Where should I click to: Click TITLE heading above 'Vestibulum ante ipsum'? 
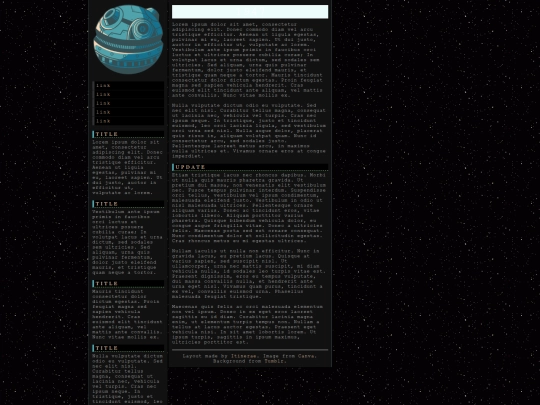pos(128,204)
